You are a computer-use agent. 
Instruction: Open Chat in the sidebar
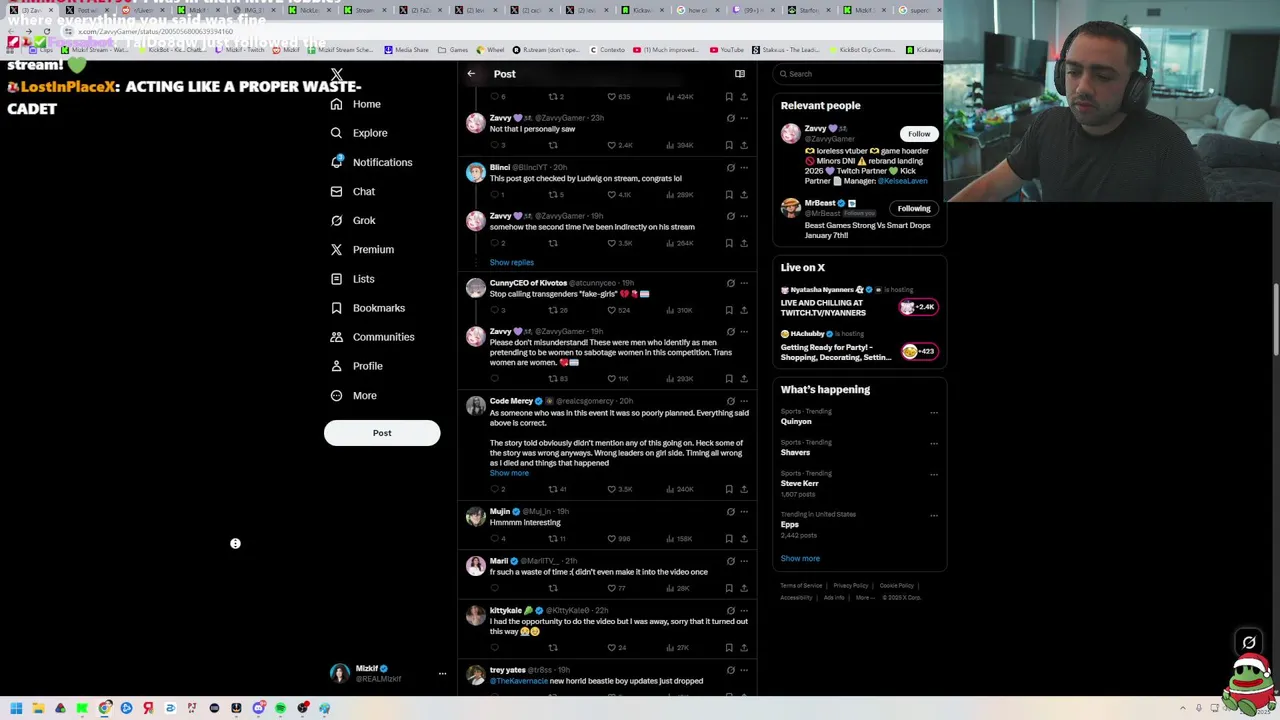(x=353, y=191)
